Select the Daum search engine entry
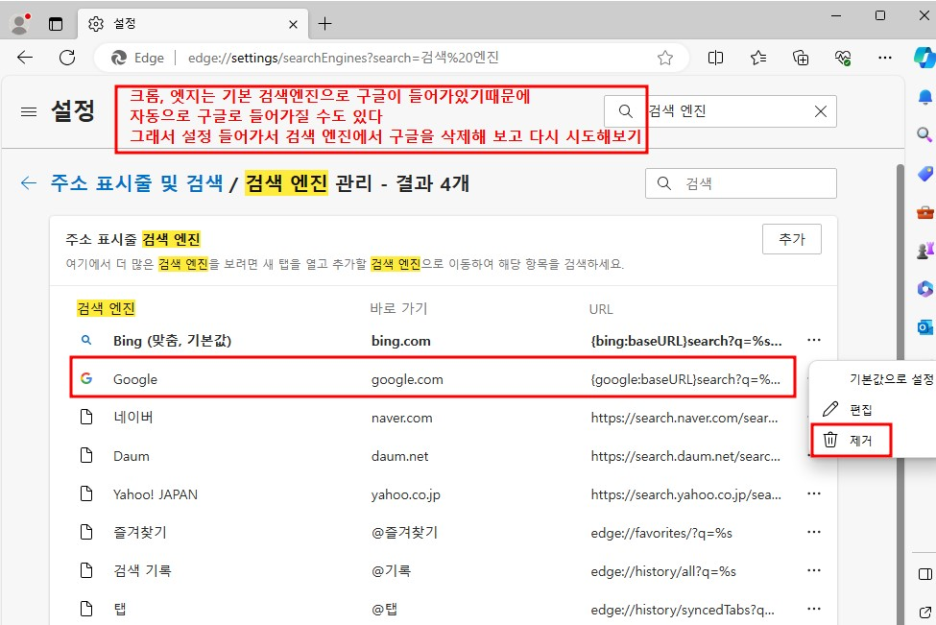936x625 pixels. (131, 456)
